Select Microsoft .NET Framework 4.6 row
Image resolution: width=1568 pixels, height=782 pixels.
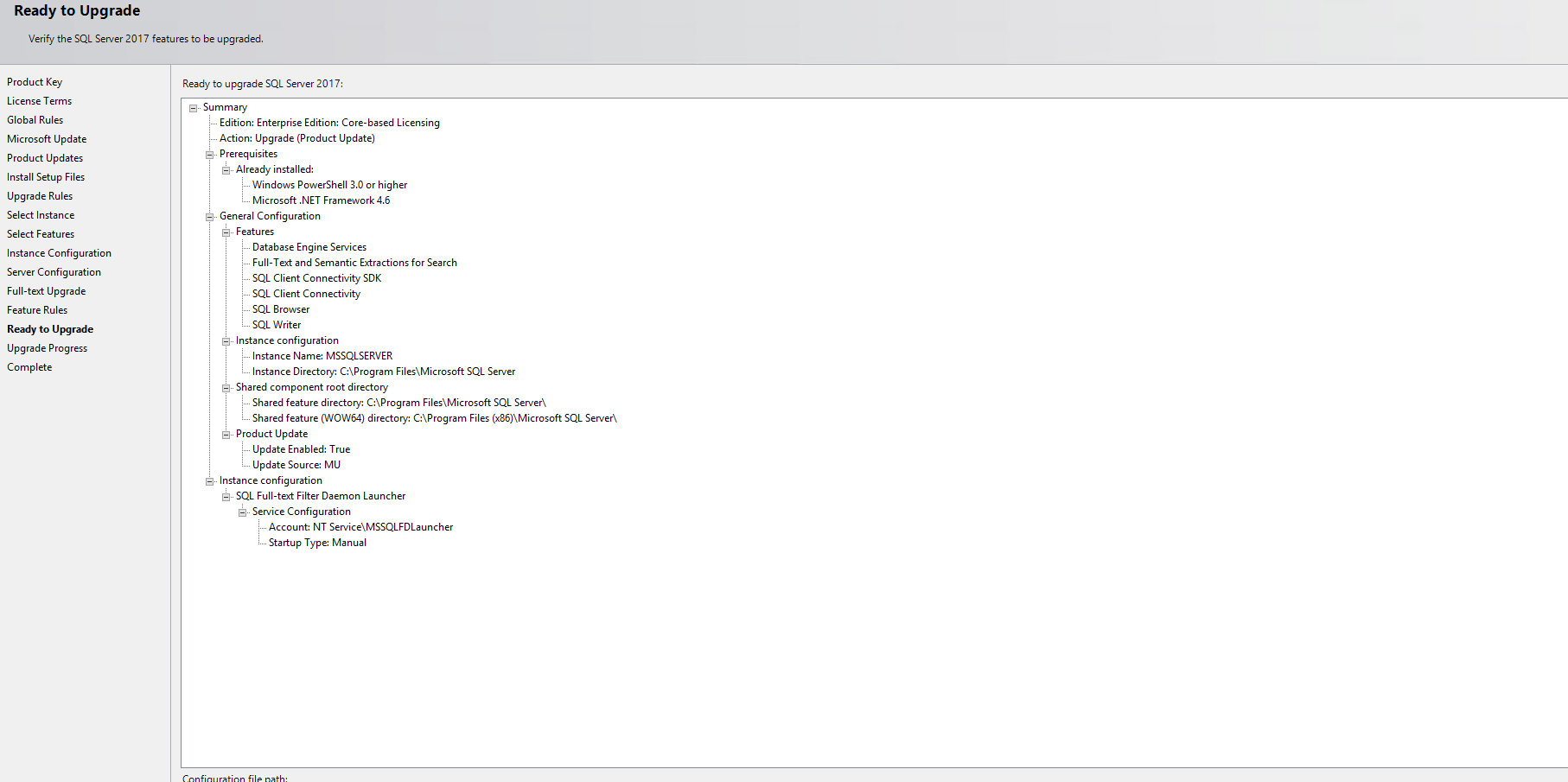point(321,200)
